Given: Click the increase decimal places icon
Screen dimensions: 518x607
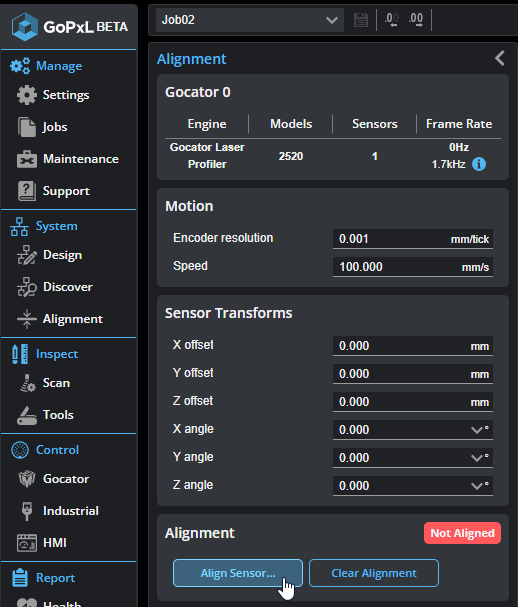Looking at the screenshot, I should coord(416,20).
